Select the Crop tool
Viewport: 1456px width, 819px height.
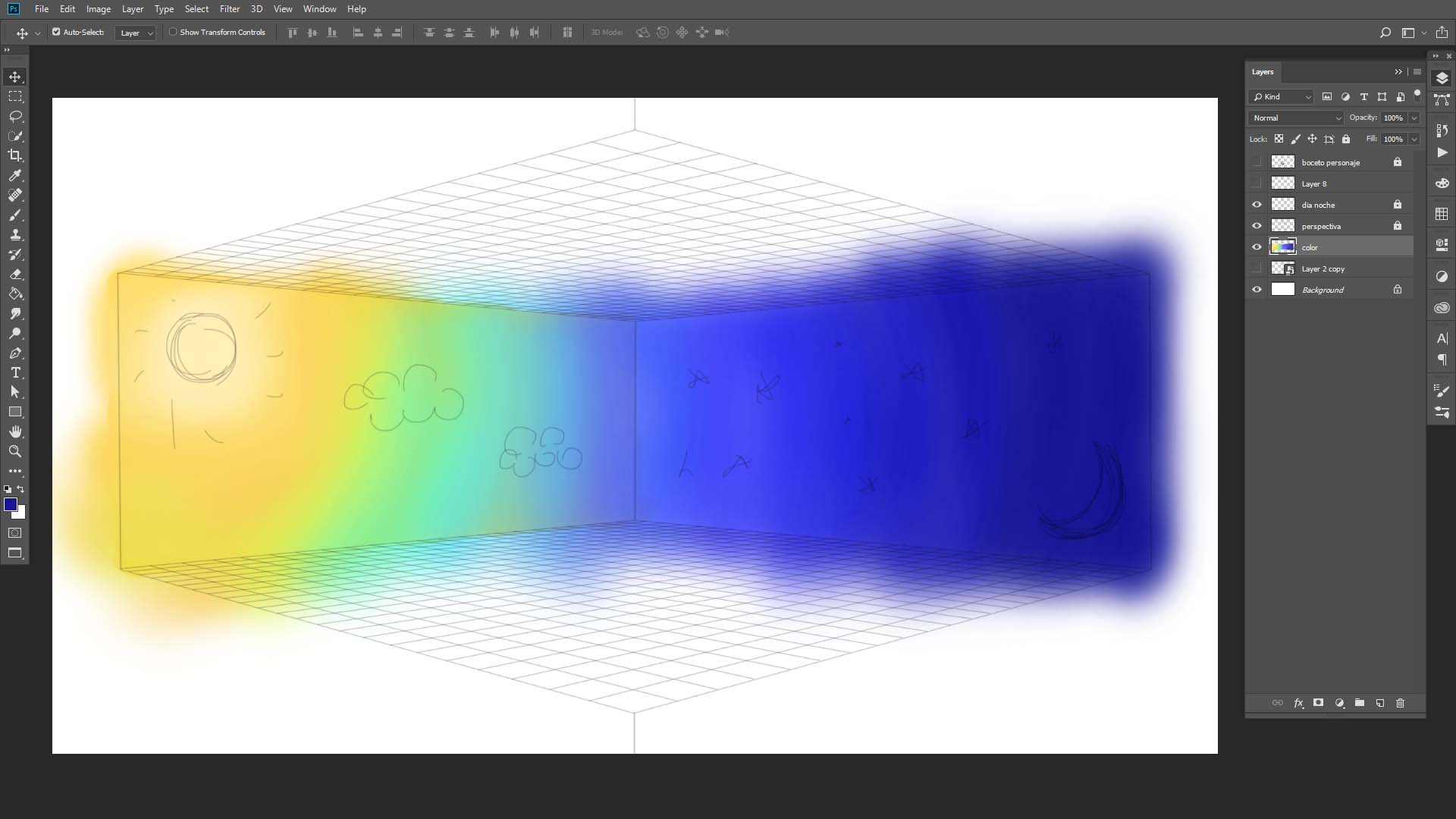(15, 155)
